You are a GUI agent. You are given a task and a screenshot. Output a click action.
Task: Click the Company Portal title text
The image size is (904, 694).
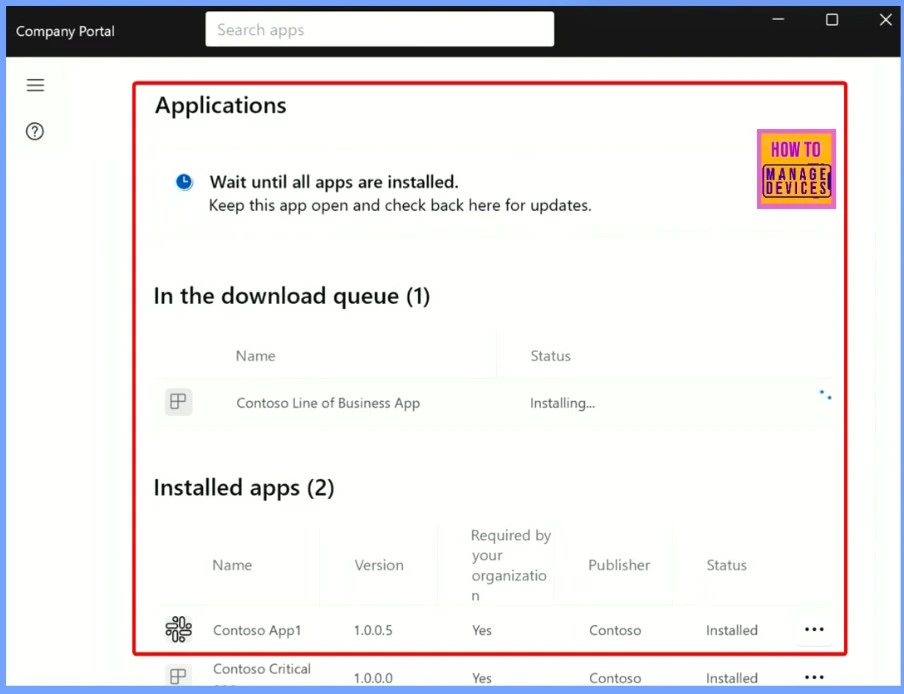coord(65,31)
